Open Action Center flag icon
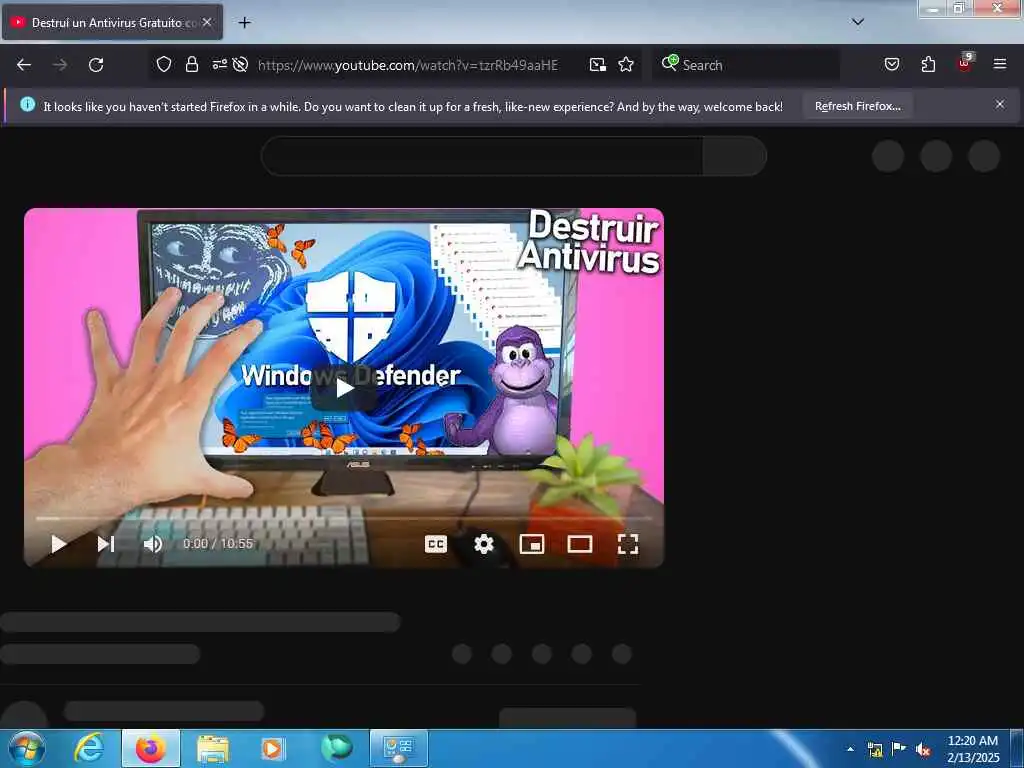 point(899,749)
